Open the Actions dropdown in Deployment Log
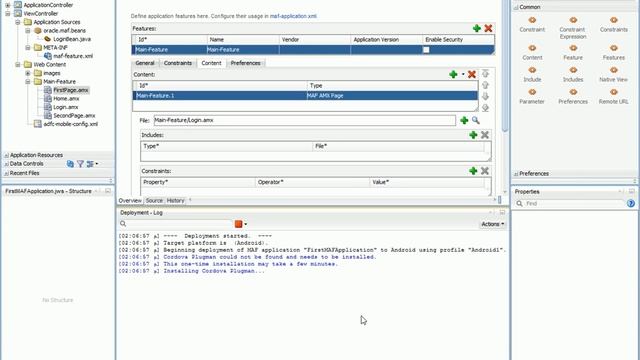The width and height of the screenshot is (640, 360). tap(492, 224)
